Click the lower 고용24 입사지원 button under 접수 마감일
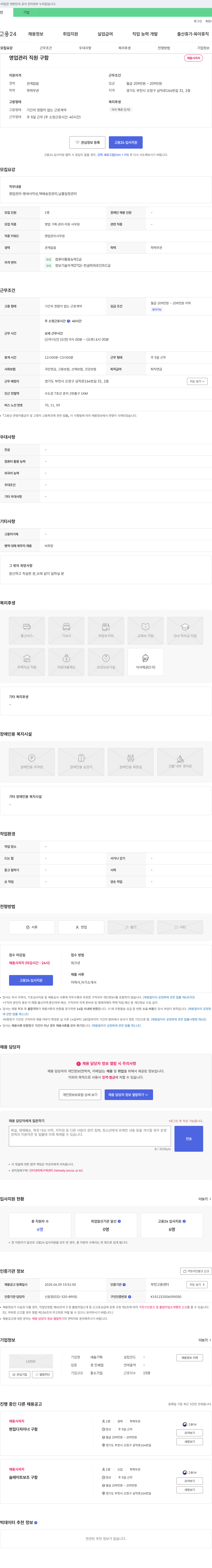This screenshot has height=1568, width=212. [31, 980]
